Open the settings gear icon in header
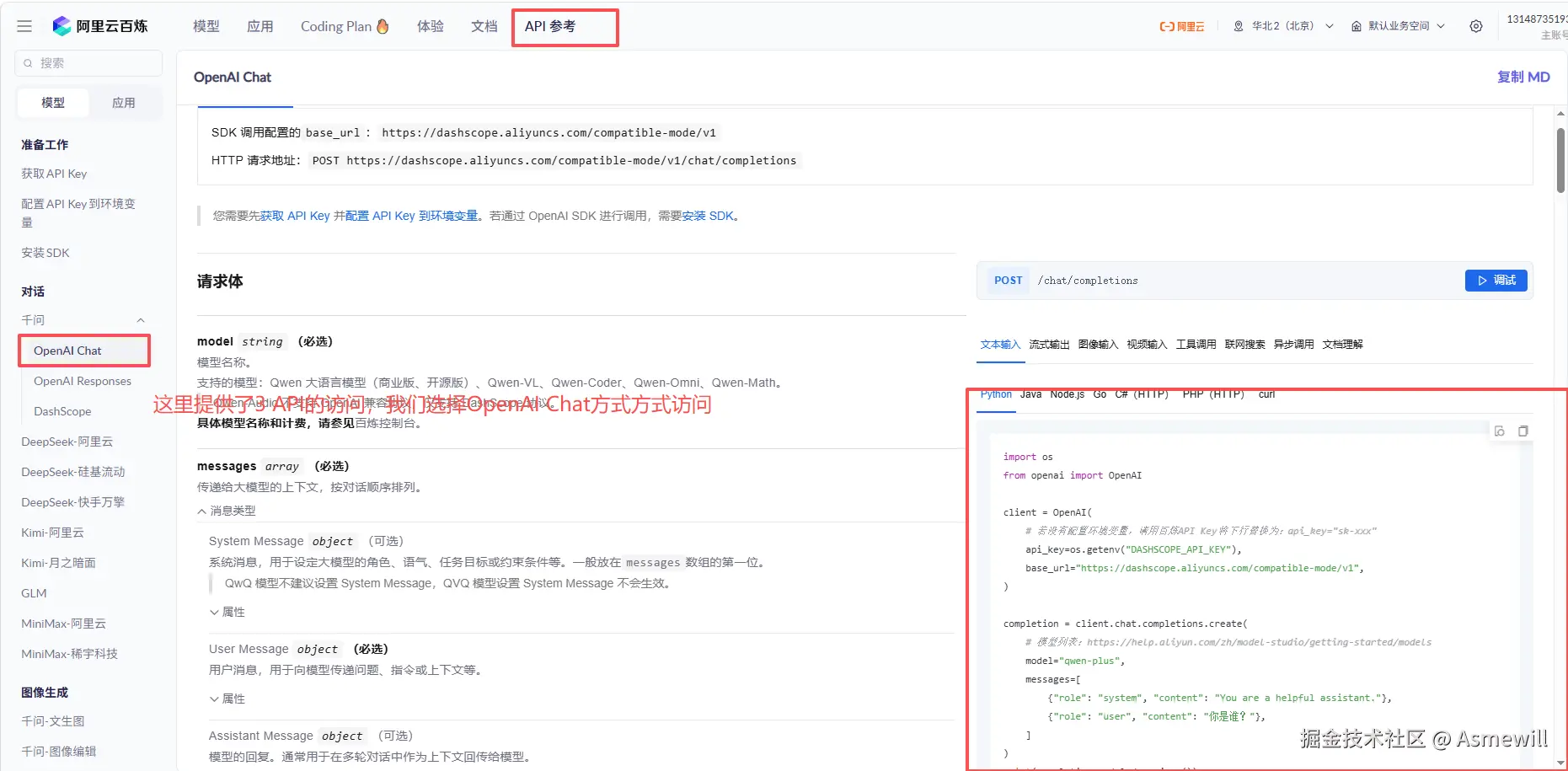The image size is (1568, 771). click(x=1476, y=26)
